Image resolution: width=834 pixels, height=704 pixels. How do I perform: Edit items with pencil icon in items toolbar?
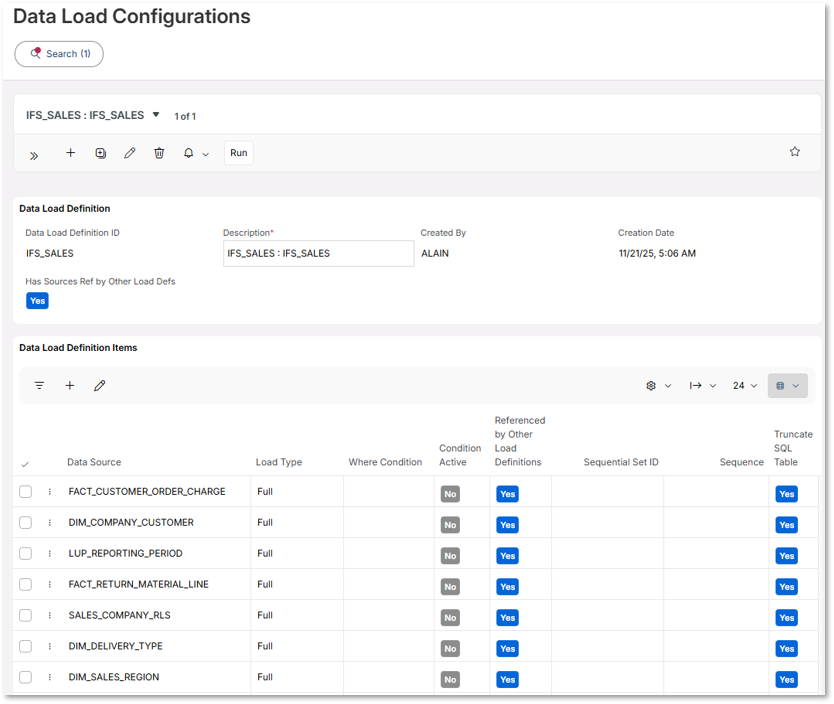pyautogui.click(x=100, y=385)
